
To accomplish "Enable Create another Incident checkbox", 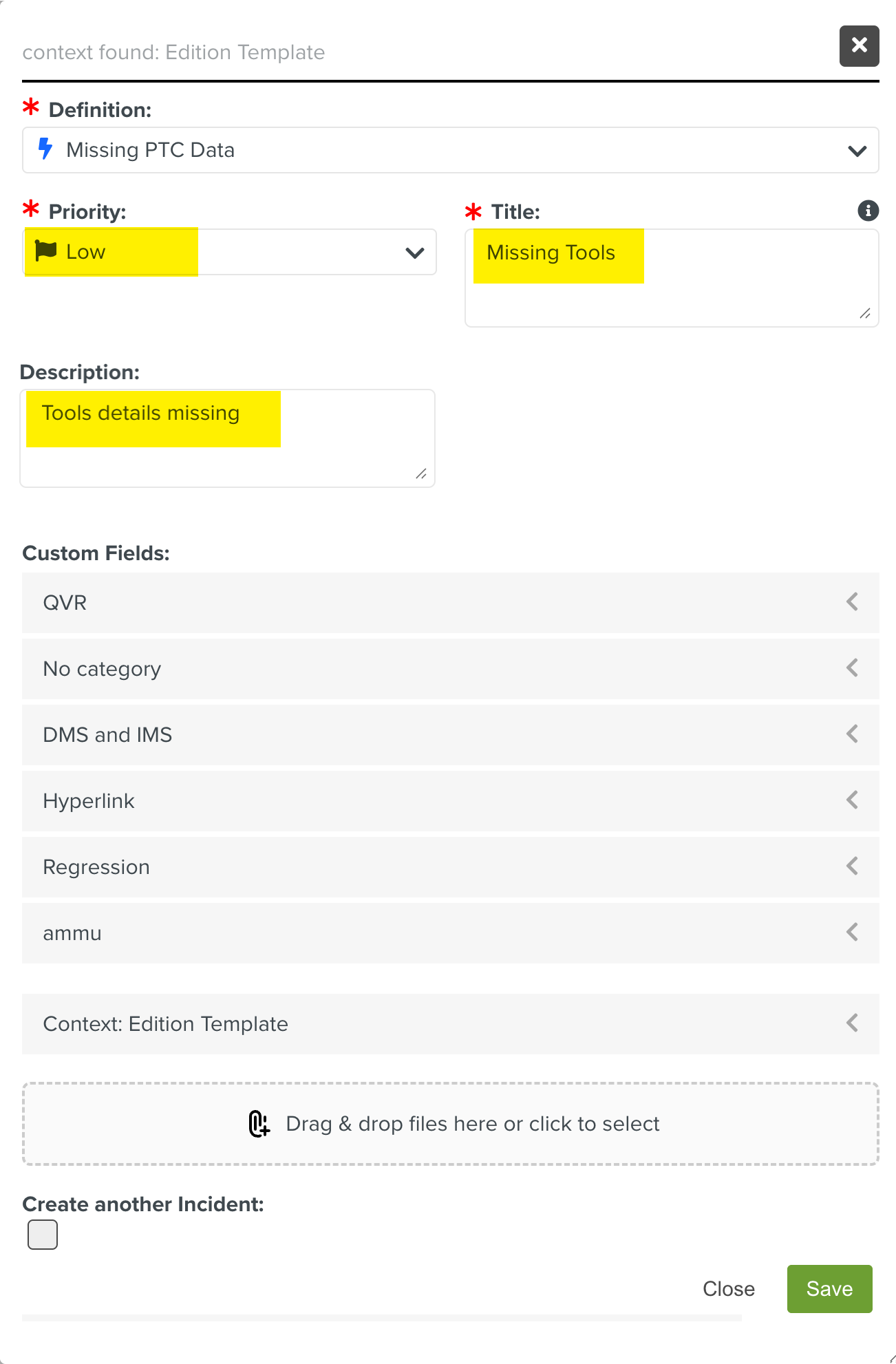I will pos(43,1234).
